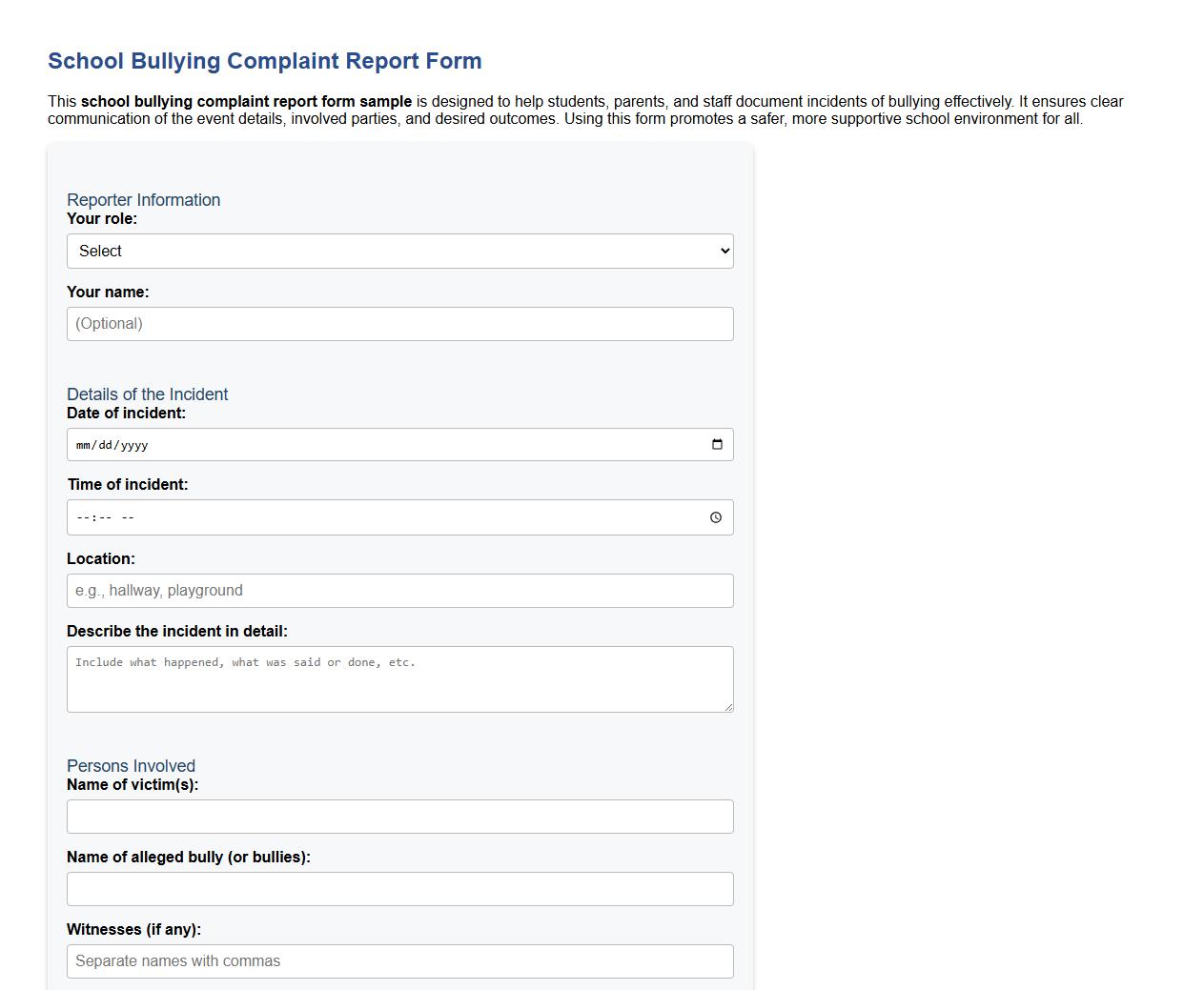Open the date picker calendar icon
The width and height of the screenshot is (1204, 990).
(716, 444)
